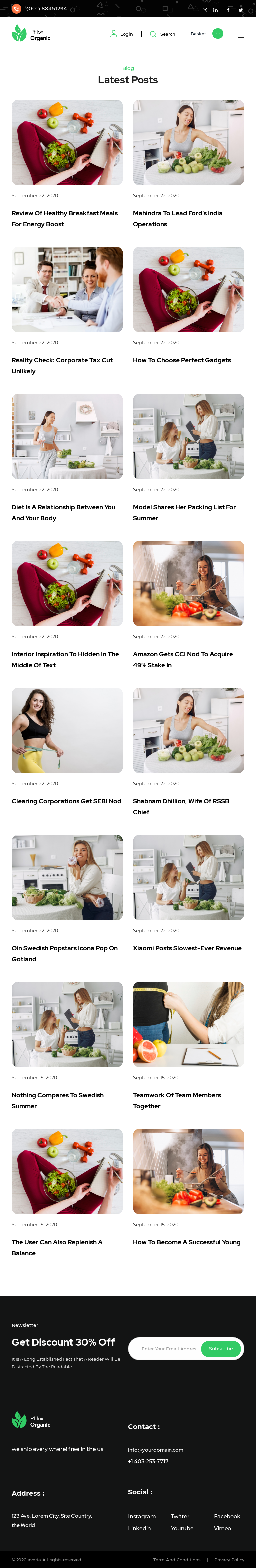The image size is (256, 1568).
Task: Open the Search option in header
Action: pyautogui.click(x=162, y=34)
